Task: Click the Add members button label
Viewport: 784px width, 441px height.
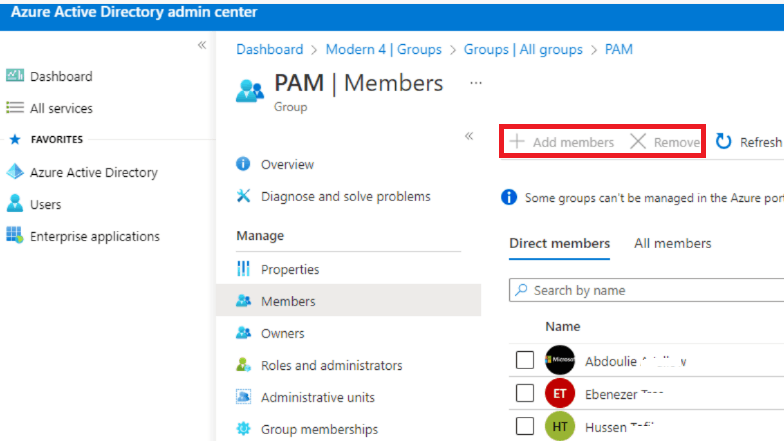Action: pos(573,142)
